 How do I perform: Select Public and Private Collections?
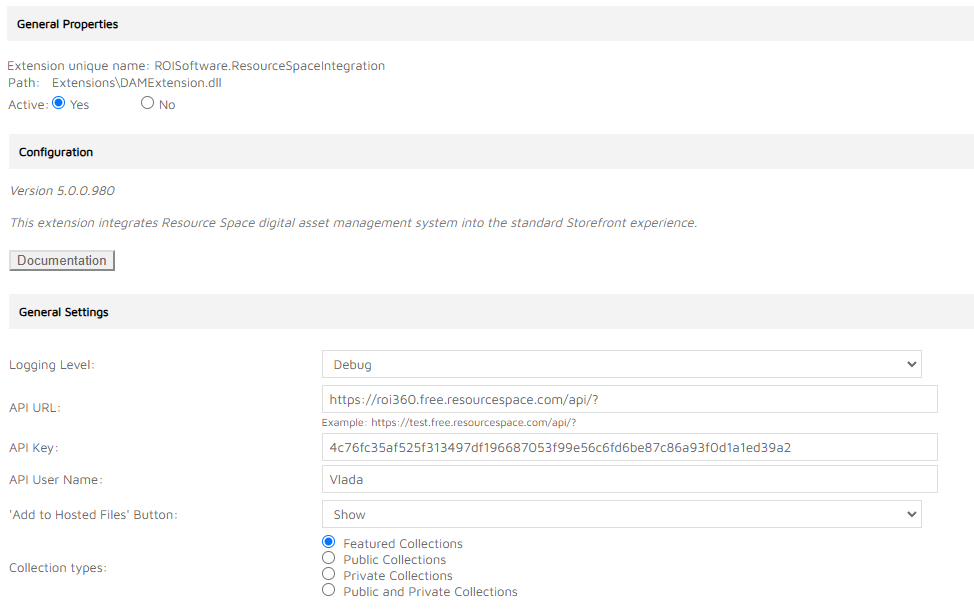[x=329, y=591]
